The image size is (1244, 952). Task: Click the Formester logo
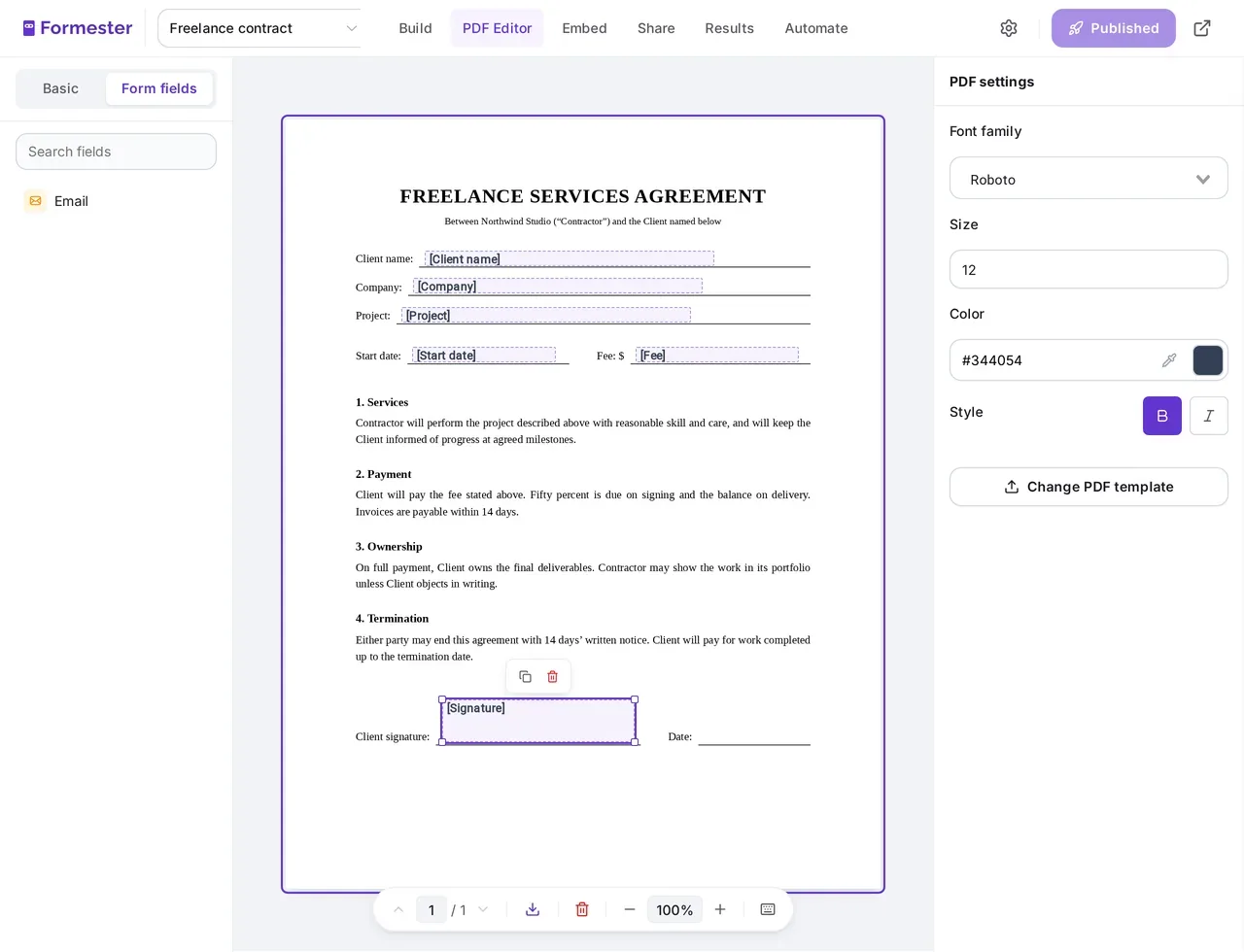click(x=78, y=28)
